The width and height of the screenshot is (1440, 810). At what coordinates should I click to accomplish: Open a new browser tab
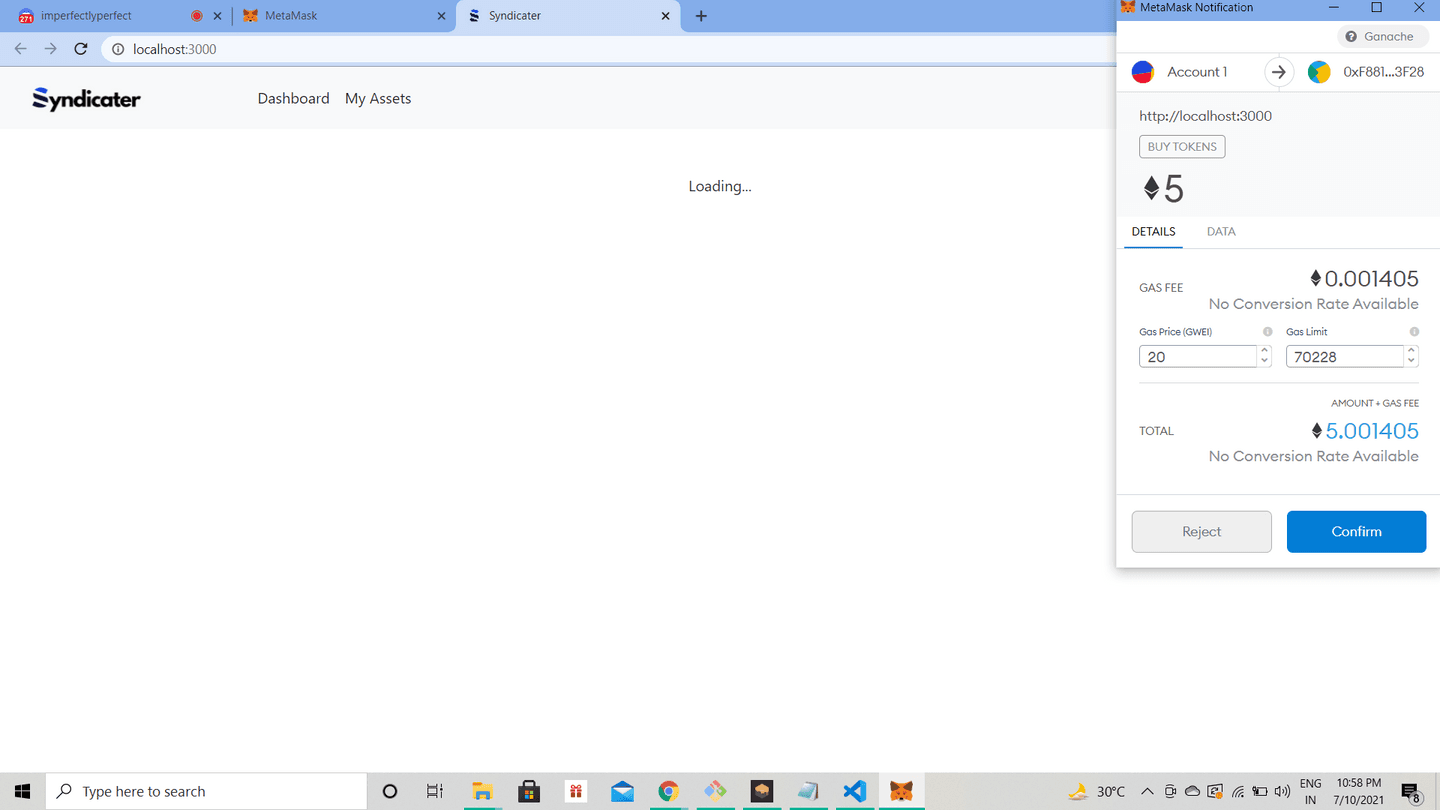[x=701, y=16]
